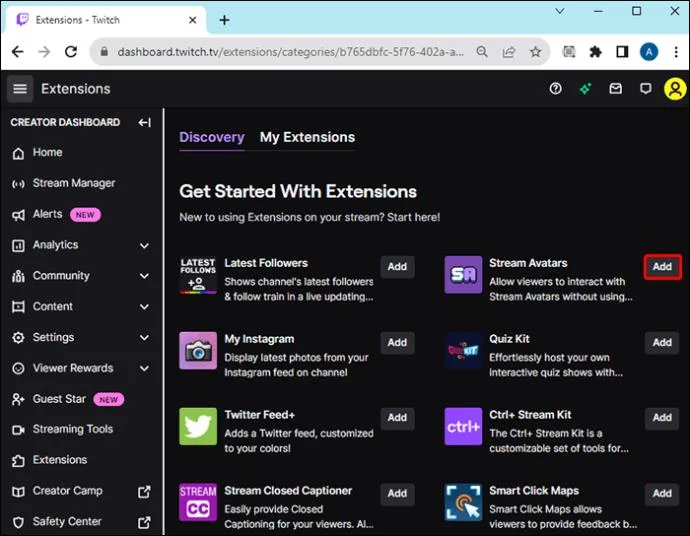Click the Safety Center sidebar label
Screen dimensions: 690x536
pyautogui.click(x=67, y=521)
